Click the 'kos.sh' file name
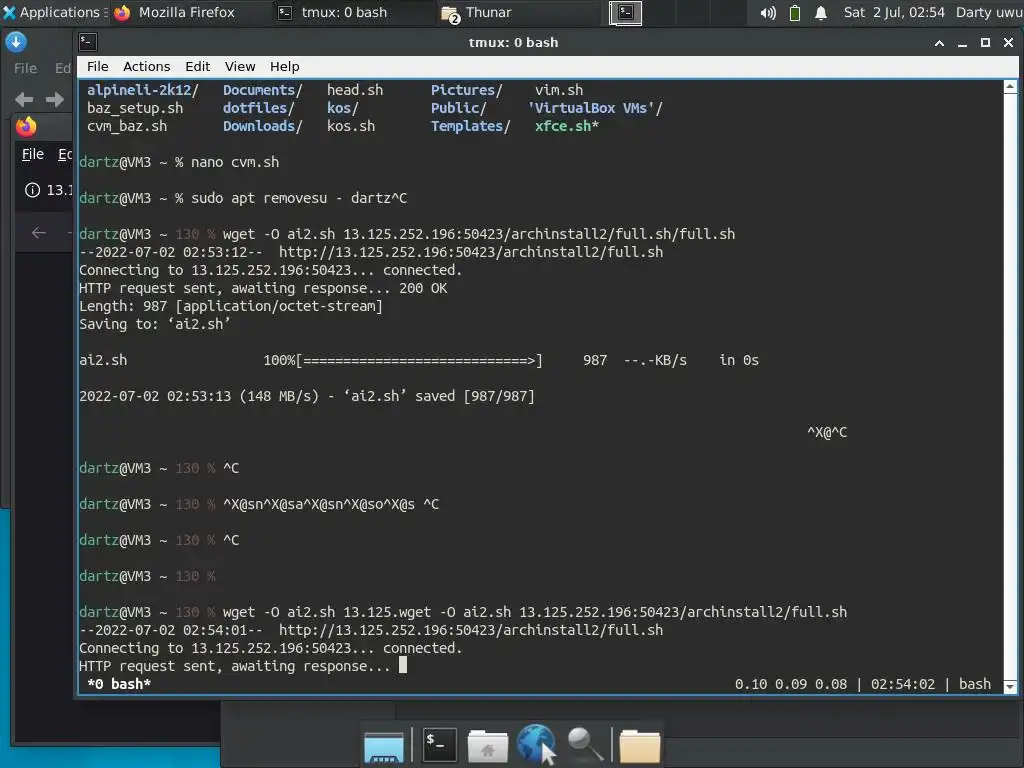 click(x=351, y=126)
